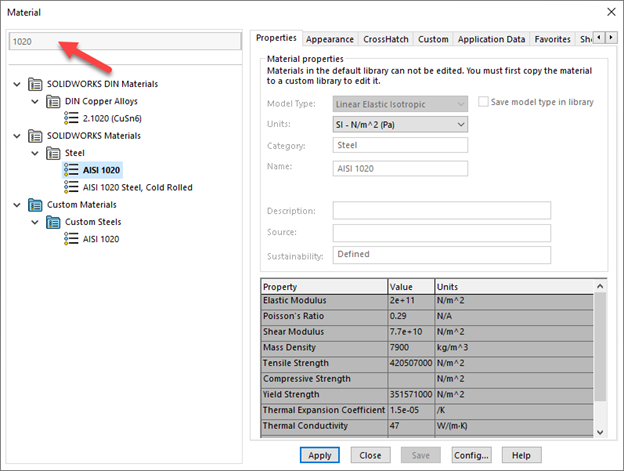Screen dimensions: 624x471
Task: Click the SOLIDWORKS Materials library icon
Action: pyautogui.click(x=35, y=136)
